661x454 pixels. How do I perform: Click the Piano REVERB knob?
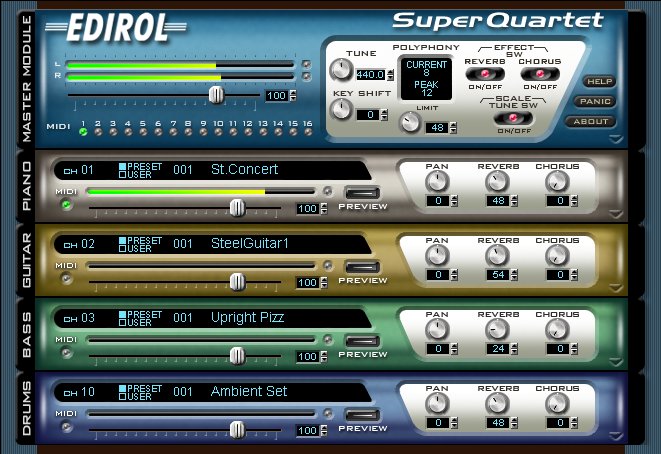click(x=497, y=182)
